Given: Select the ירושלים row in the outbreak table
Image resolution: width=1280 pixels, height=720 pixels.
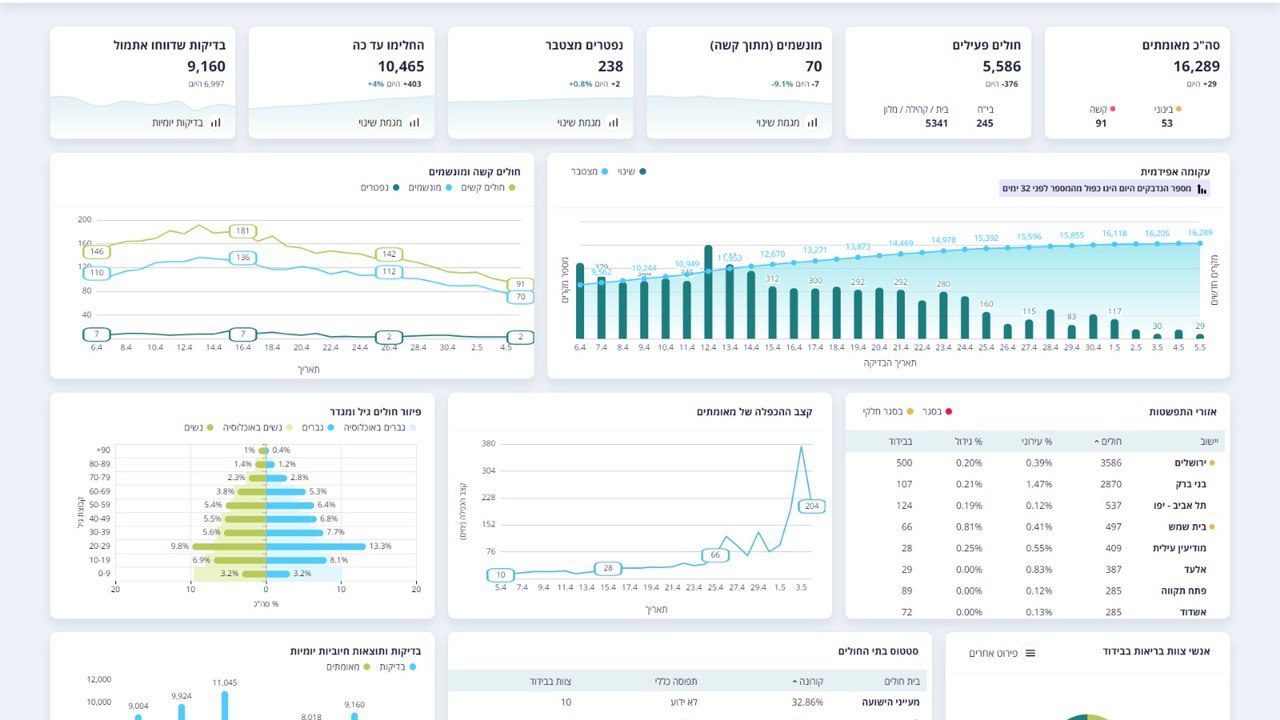Looking at the screenshot, I should [1037, 463].
